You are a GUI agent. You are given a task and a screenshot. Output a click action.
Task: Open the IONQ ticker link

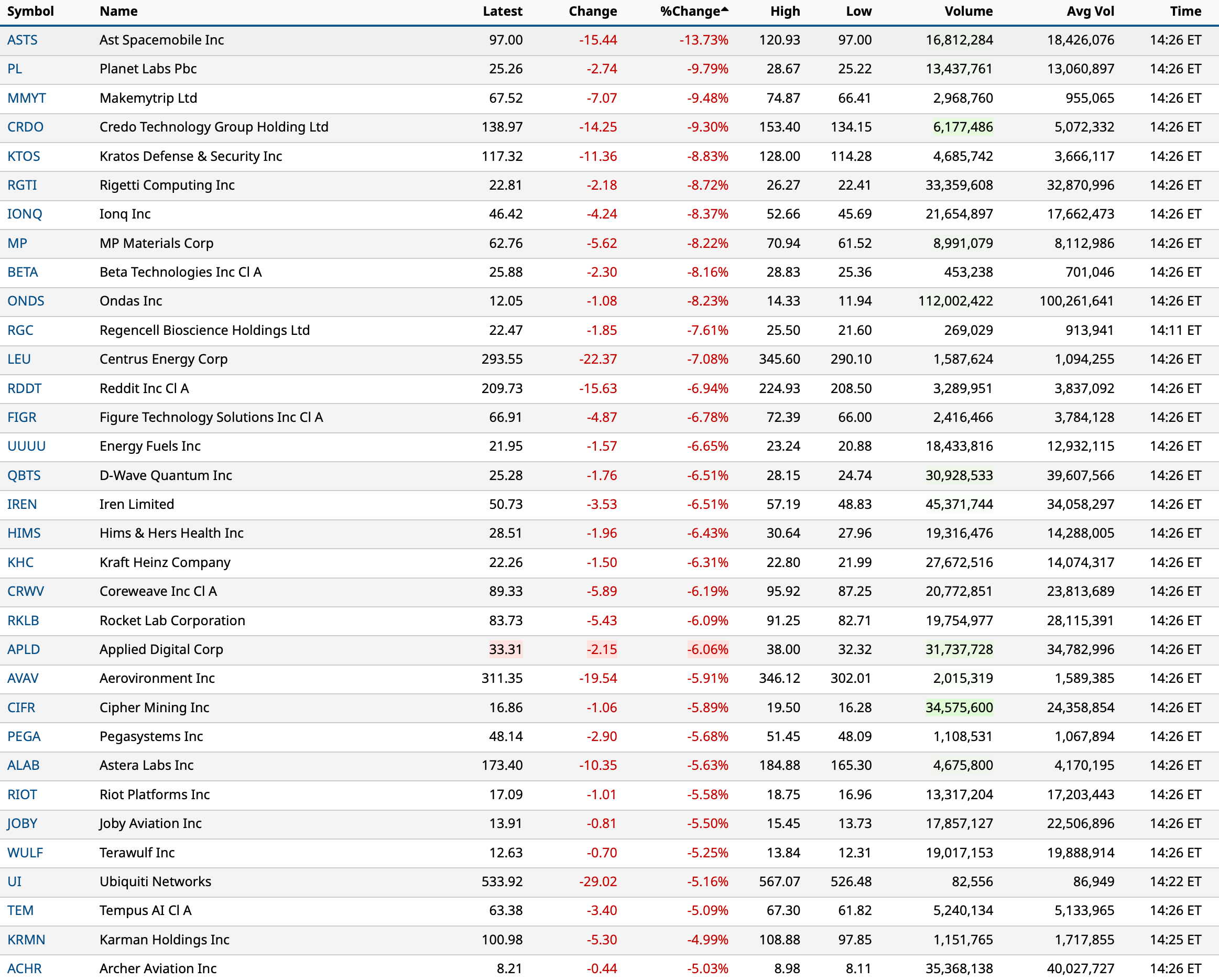(x=24, y=214)
